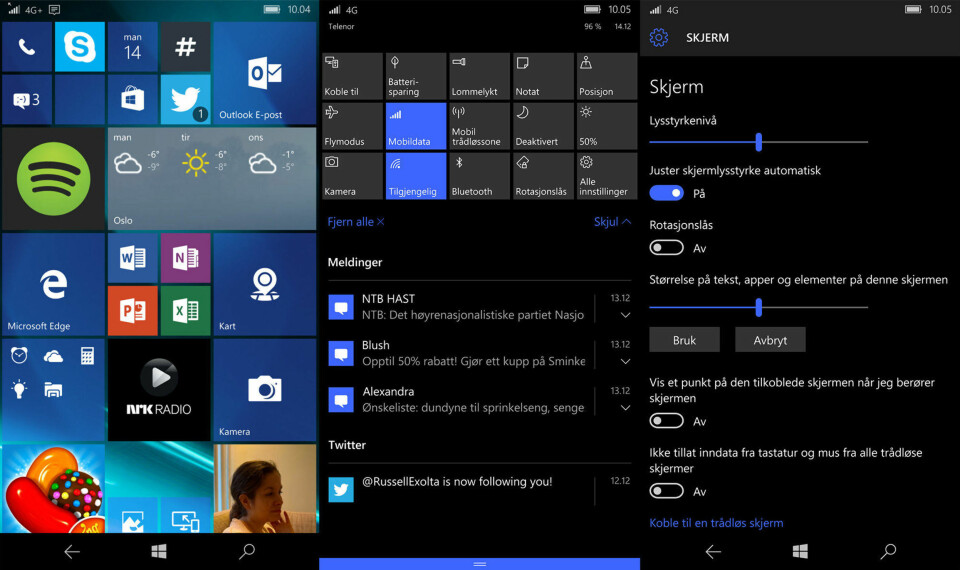
Task: Open the alarm clock icon in folder tile
Action: 19,355
